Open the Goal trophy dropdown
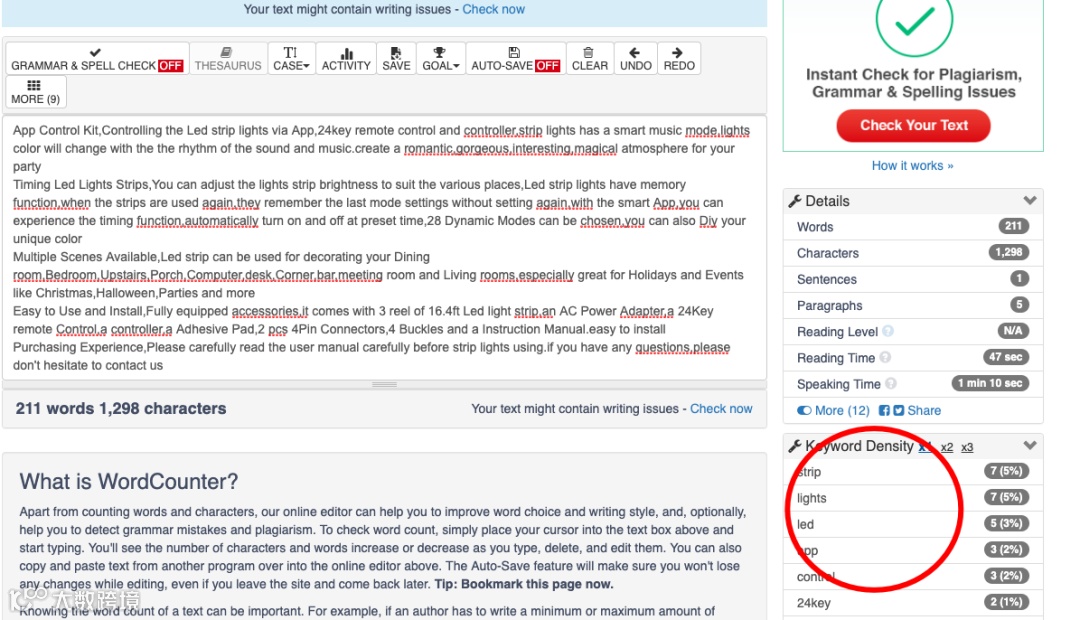This screenshot has height=620, width=1080. point(441,58)
